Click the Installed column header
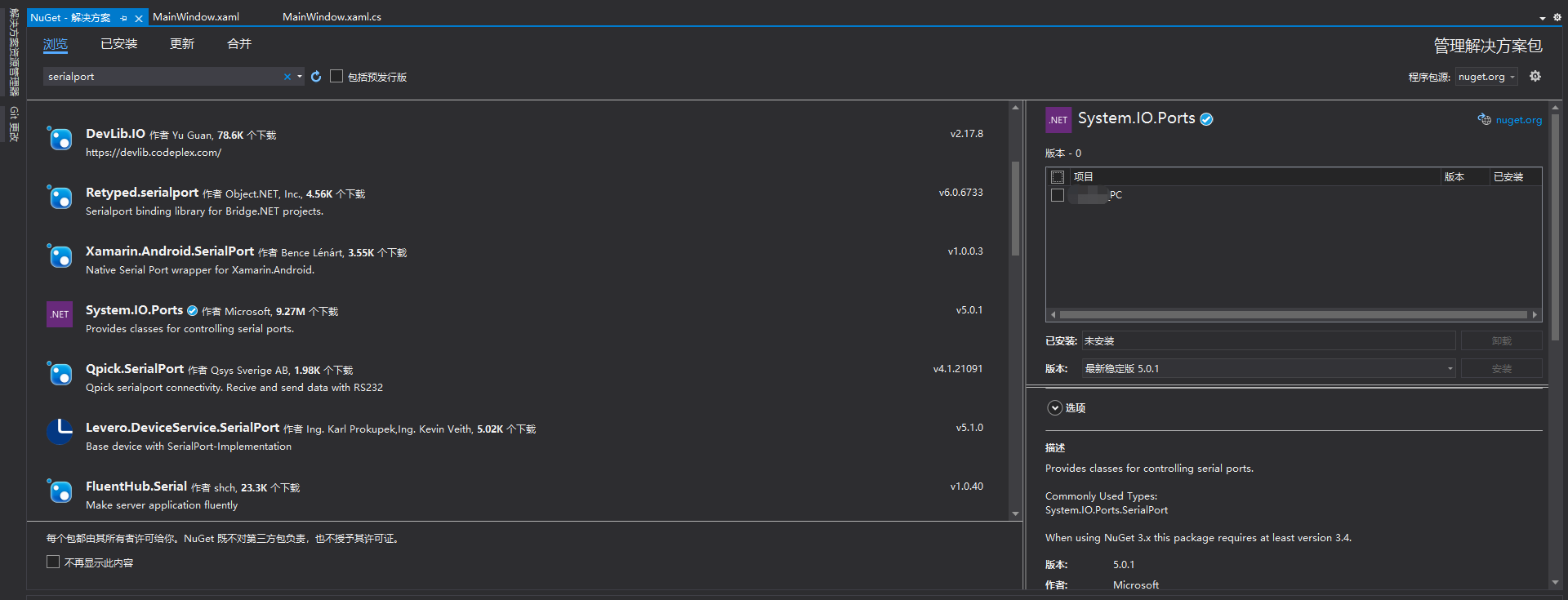The width and height of the screenshot is (1568, 600). [1515, 176]
